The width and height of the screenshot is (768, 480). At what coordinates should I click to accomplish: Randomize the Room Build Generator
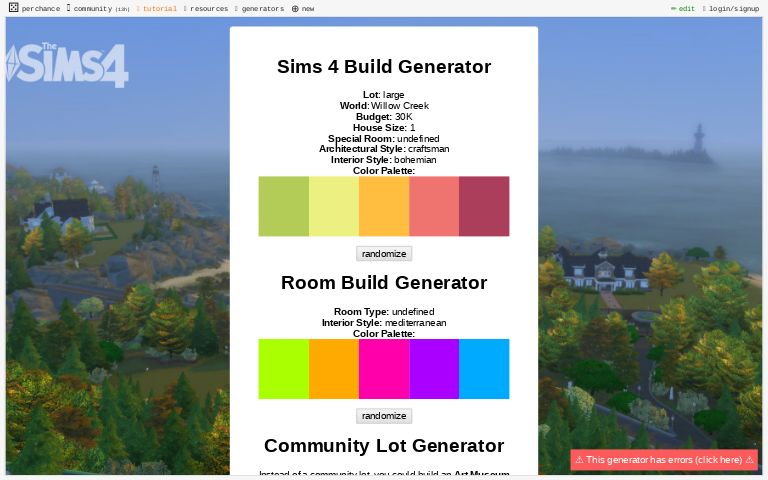[x=384, y=416]
